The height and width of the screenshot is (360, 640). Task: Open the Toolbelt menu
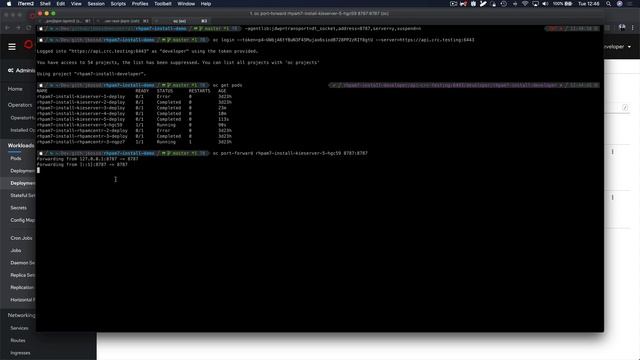[x=163, y=4]
